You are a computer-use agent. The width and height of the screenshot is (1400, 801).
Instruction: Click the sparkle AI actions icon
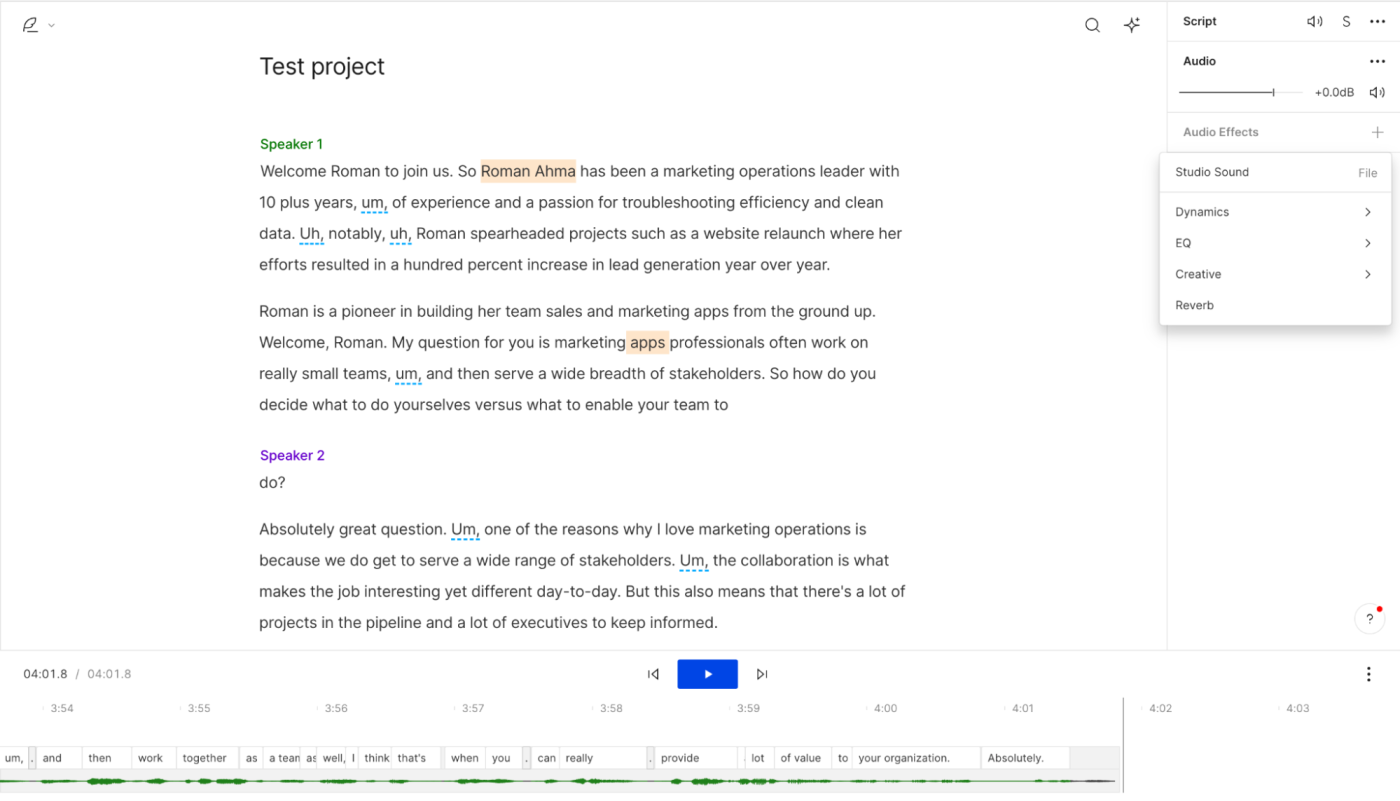1132,25
